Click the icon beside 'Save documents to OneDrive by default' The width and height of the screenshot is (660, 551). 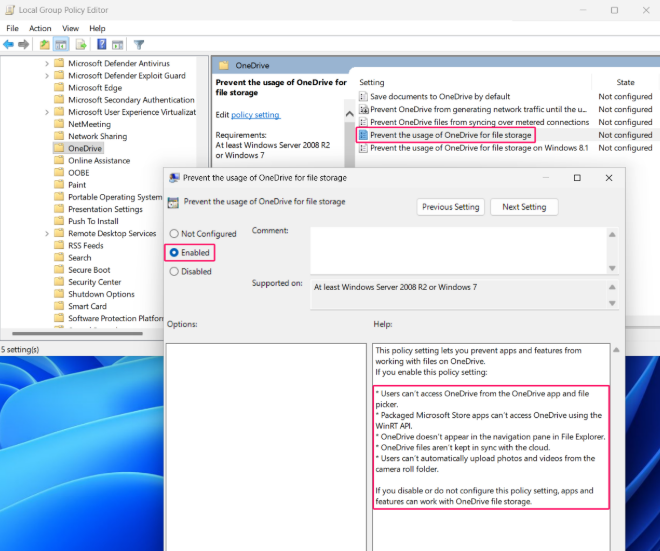363,96
